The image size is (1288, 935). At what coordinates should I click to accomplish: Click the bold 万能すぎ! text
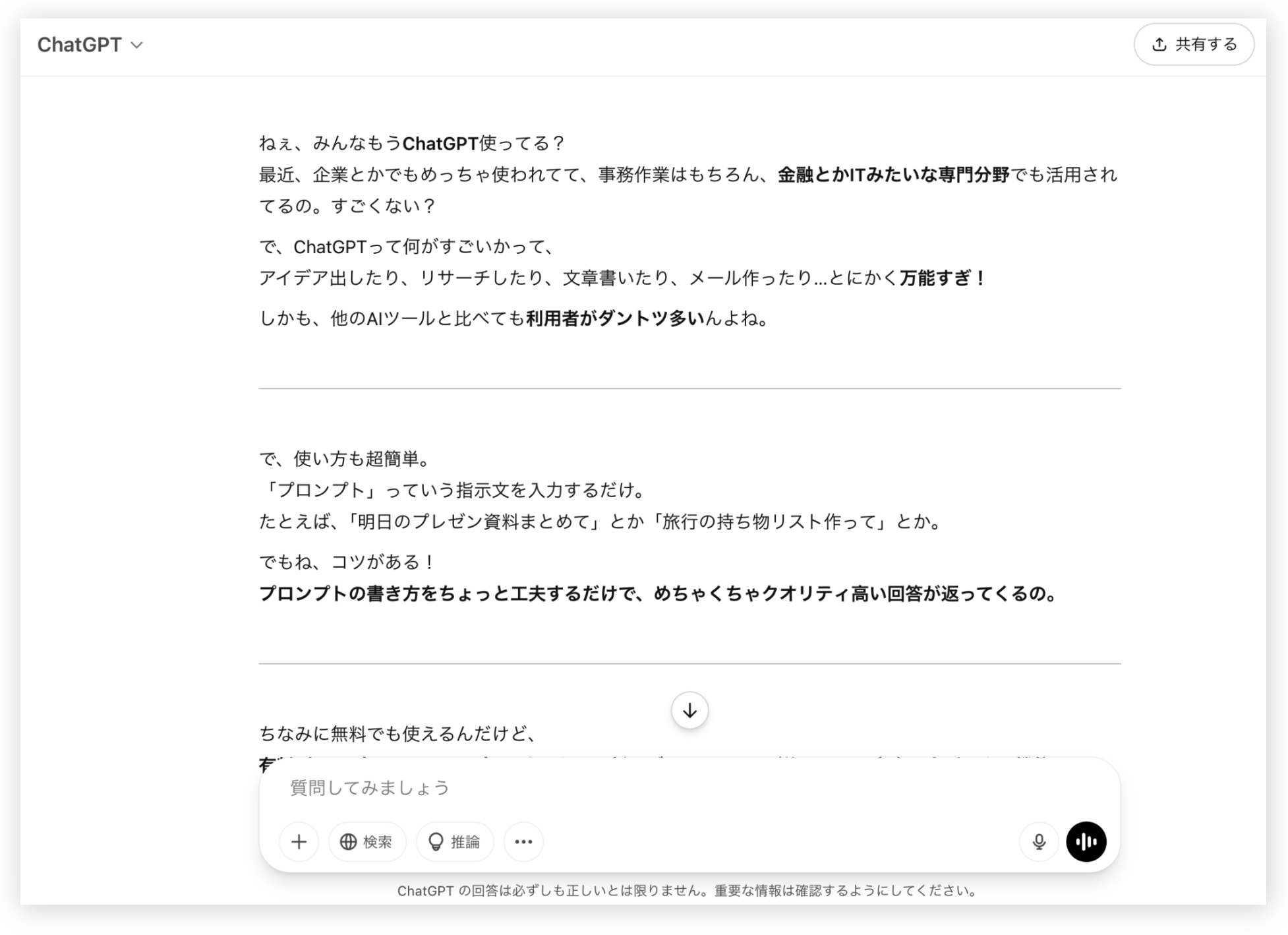(x=942, y=278)
